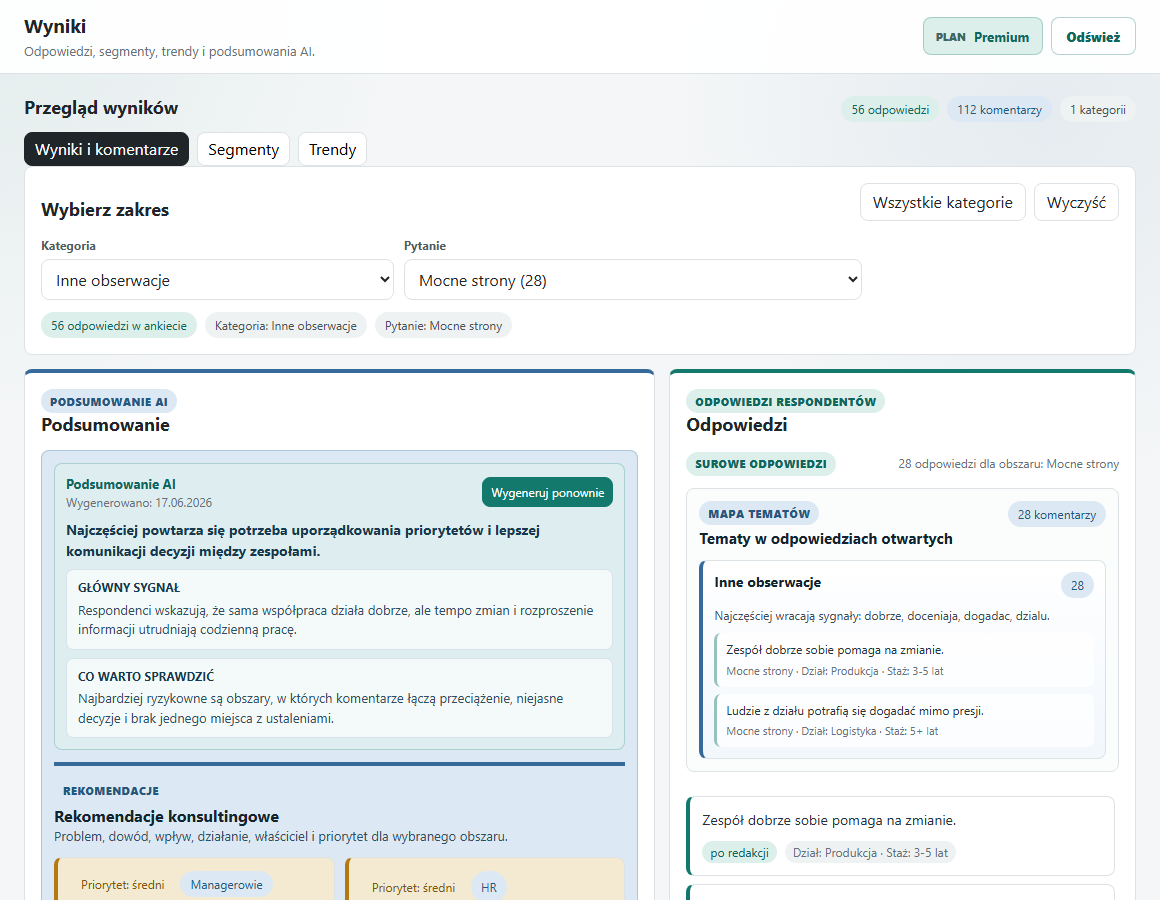Click the Managerowie tag on recommendation card
The image size is (1160, 900).
point(226,885)
